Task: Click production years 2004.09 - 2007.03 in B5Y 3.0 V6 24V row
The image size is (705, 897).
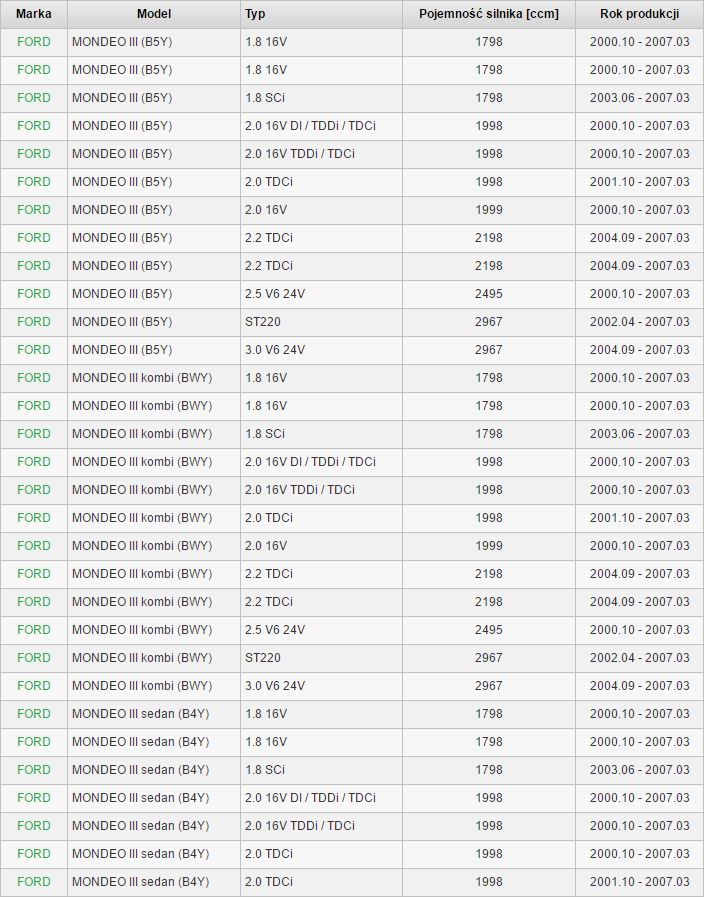Action: point(640,350)
